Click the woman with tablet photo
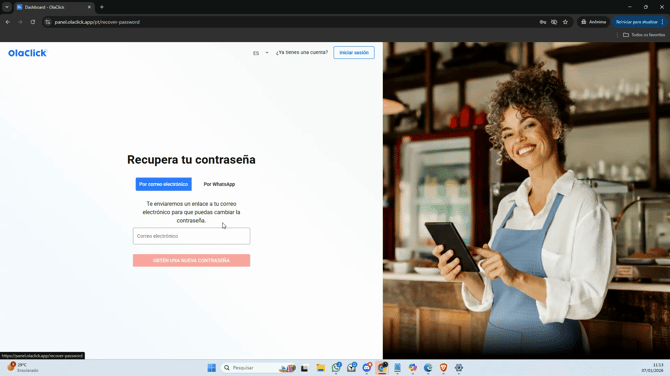The width and height of the screenshot is (670, 376). click(x=526, y=200)
